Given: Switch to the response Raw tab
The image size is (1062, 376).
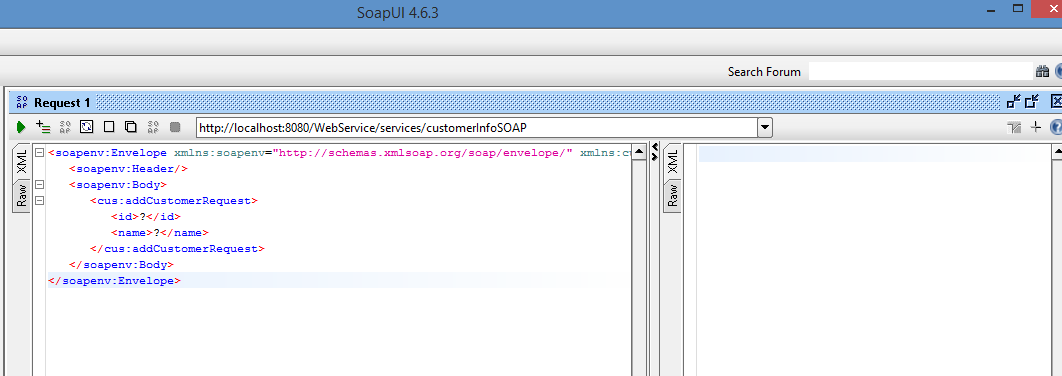Looking at the screenshot, I should tap(673, 196).
